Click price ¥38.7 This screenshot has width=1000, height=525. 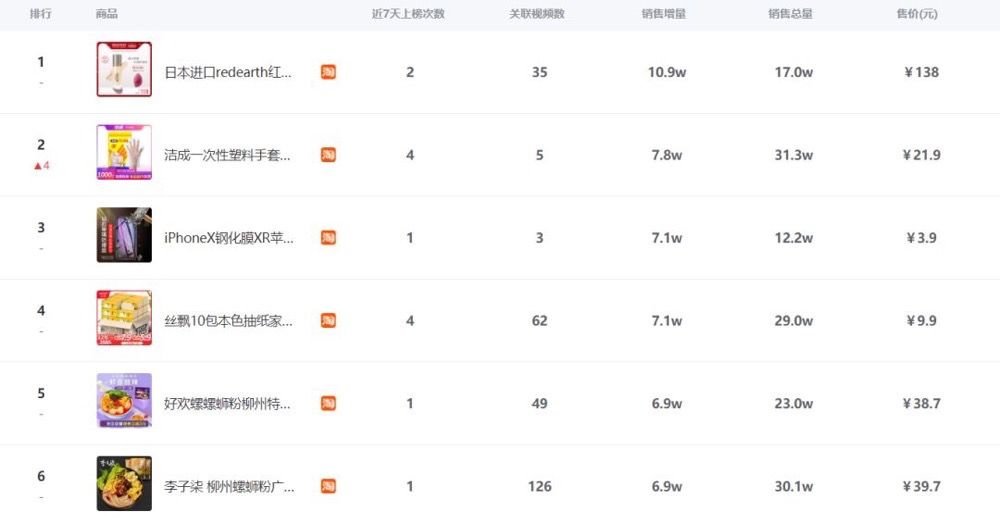(x=922, y=404)
